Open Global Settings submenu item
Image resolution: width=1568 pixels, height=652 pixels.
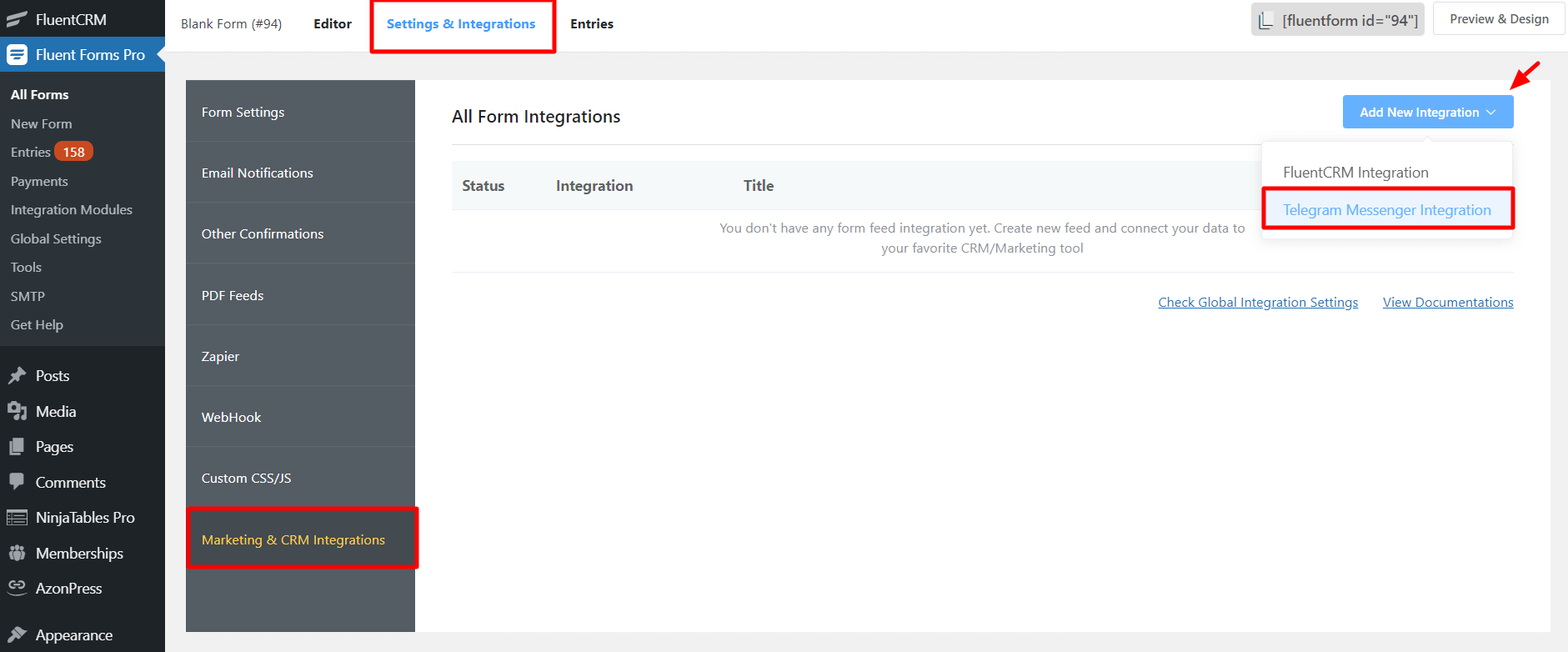click(56, 238)
